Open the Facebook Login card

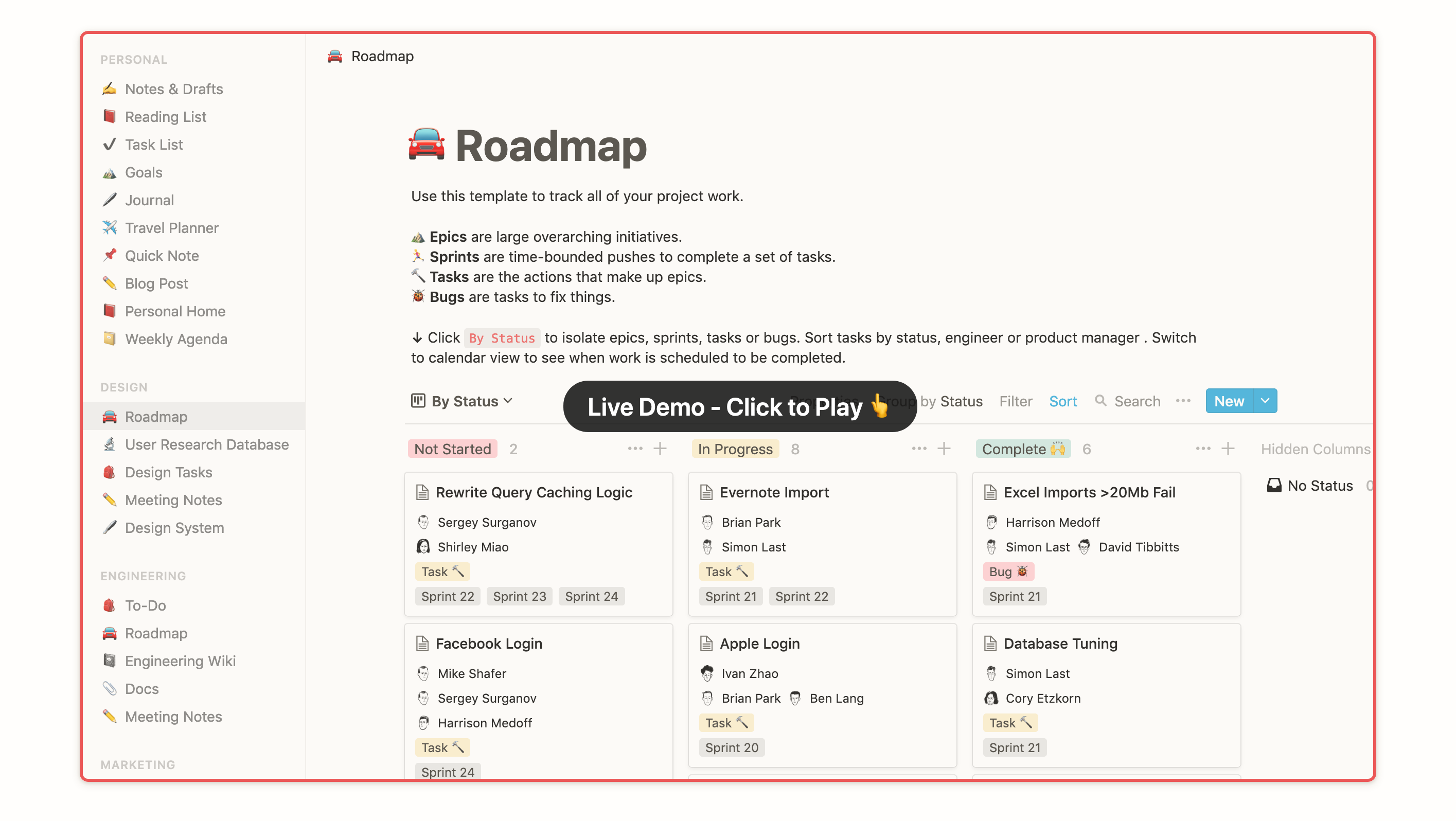[x=538, y=701]
